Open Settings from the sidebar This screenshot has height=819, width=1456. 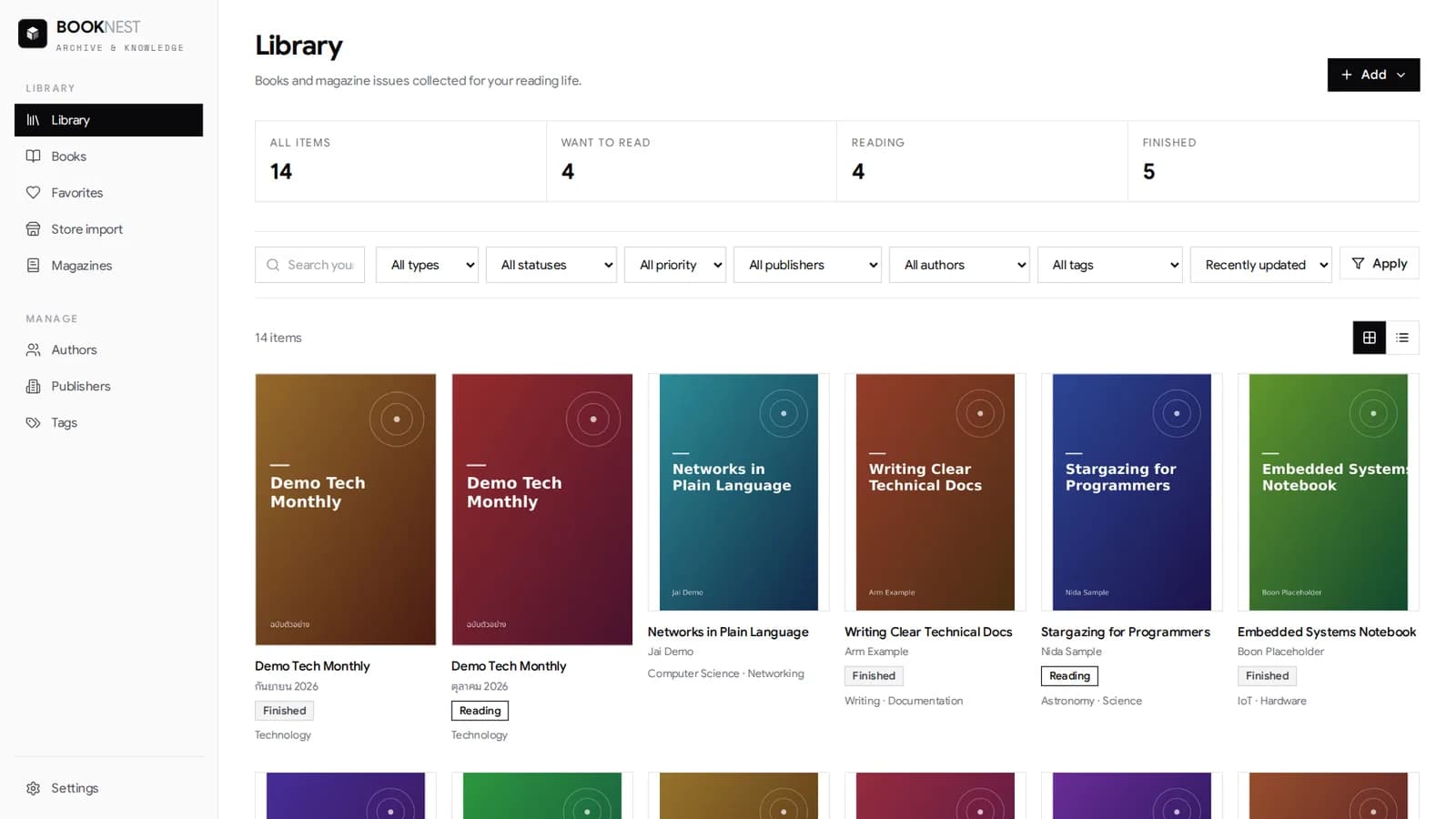[x=108, y=788]
